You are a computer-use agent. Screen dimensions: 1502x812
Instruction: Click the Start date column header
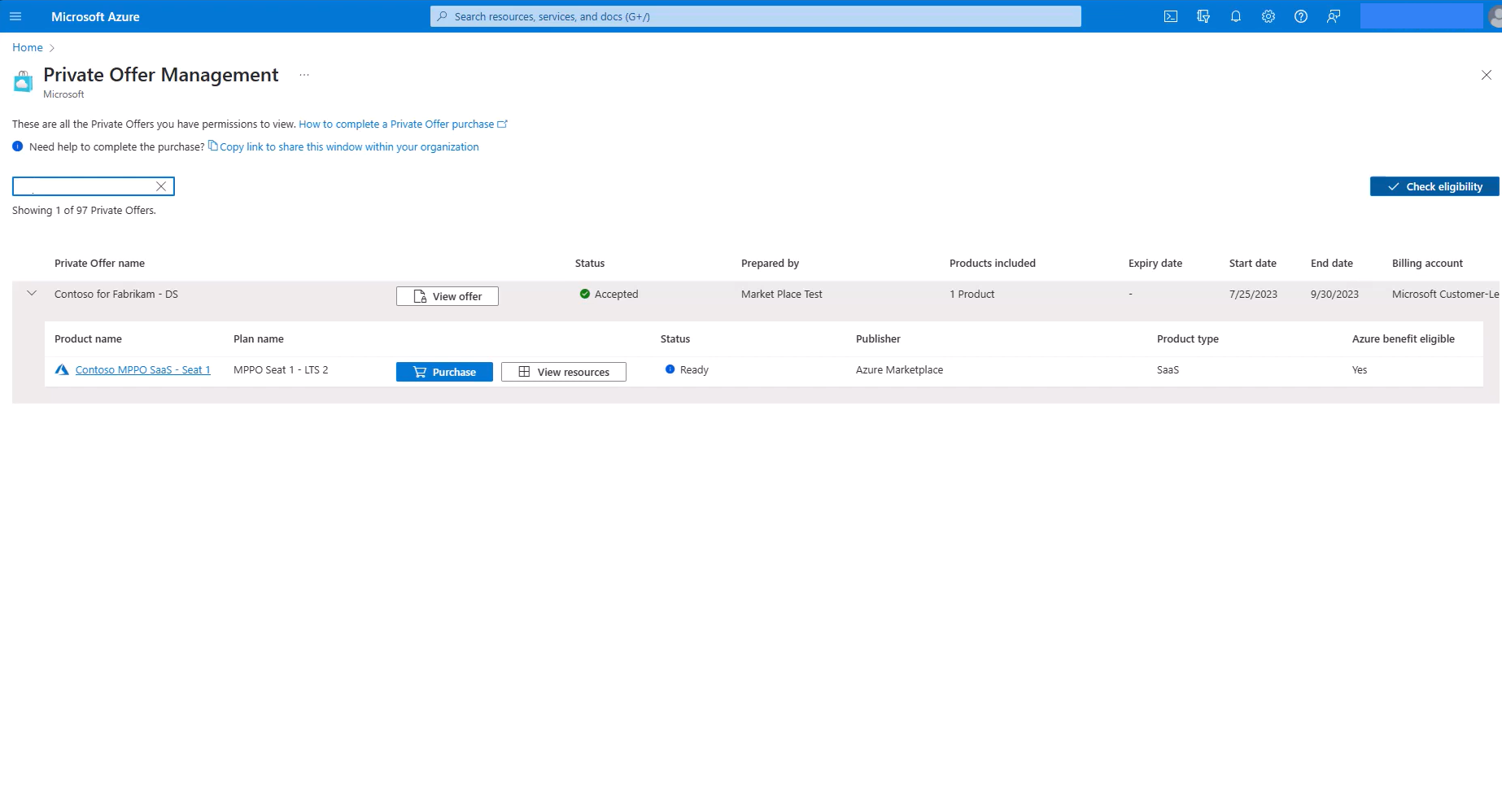click(x=1253, y=263)
